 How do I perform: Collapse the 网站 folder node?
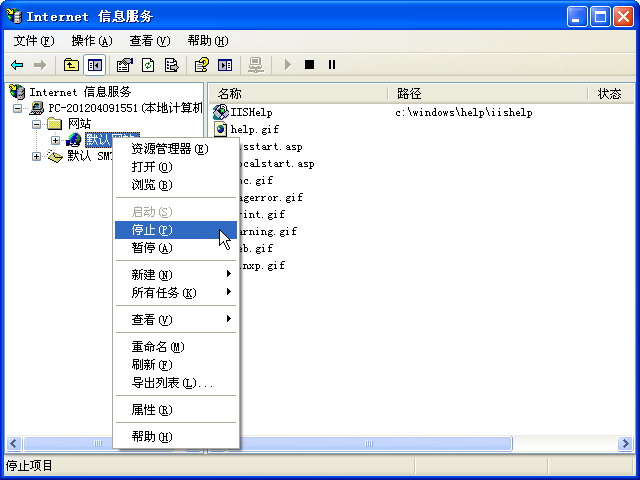point(36,124)
